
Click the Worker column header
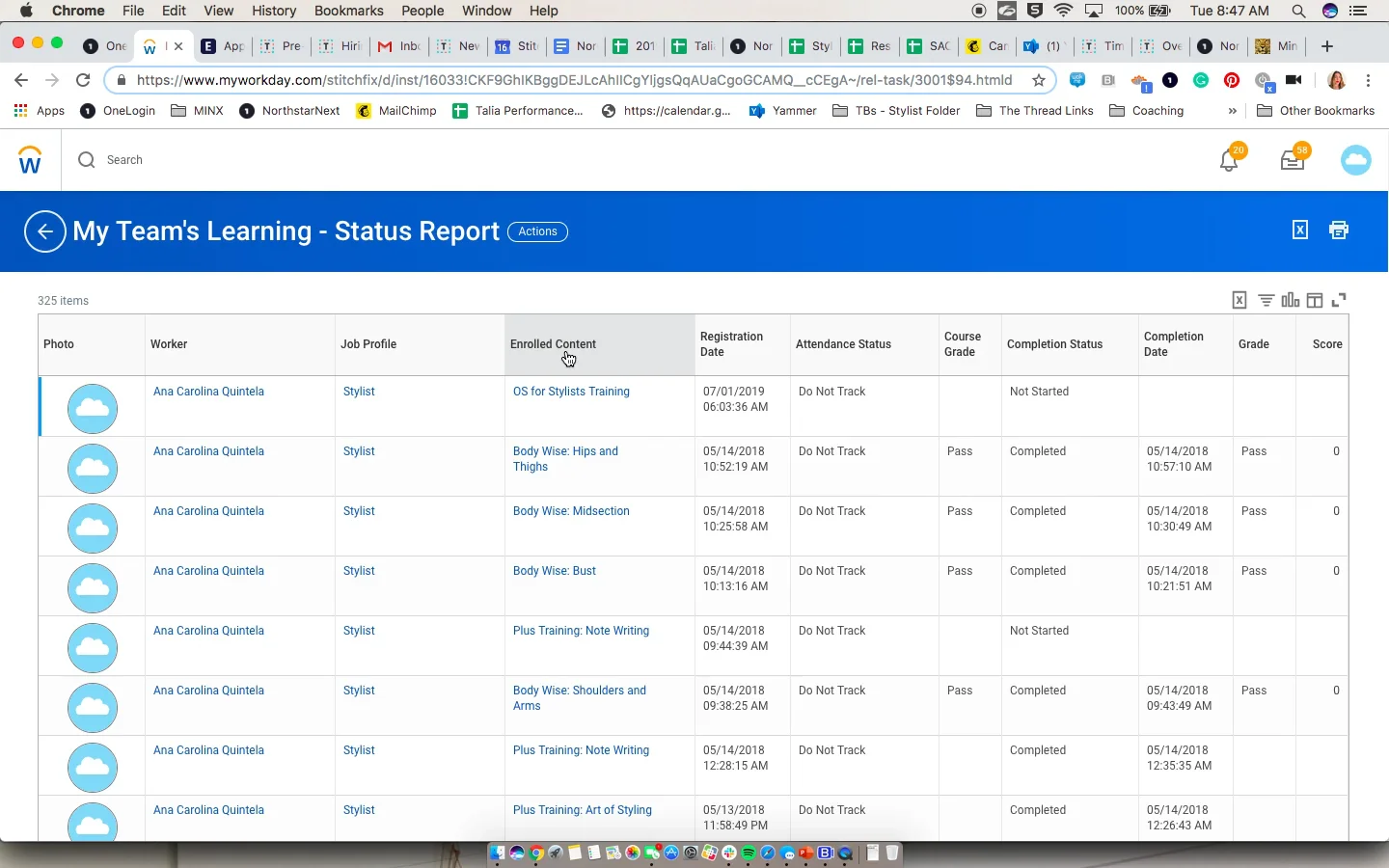(240, 344)
